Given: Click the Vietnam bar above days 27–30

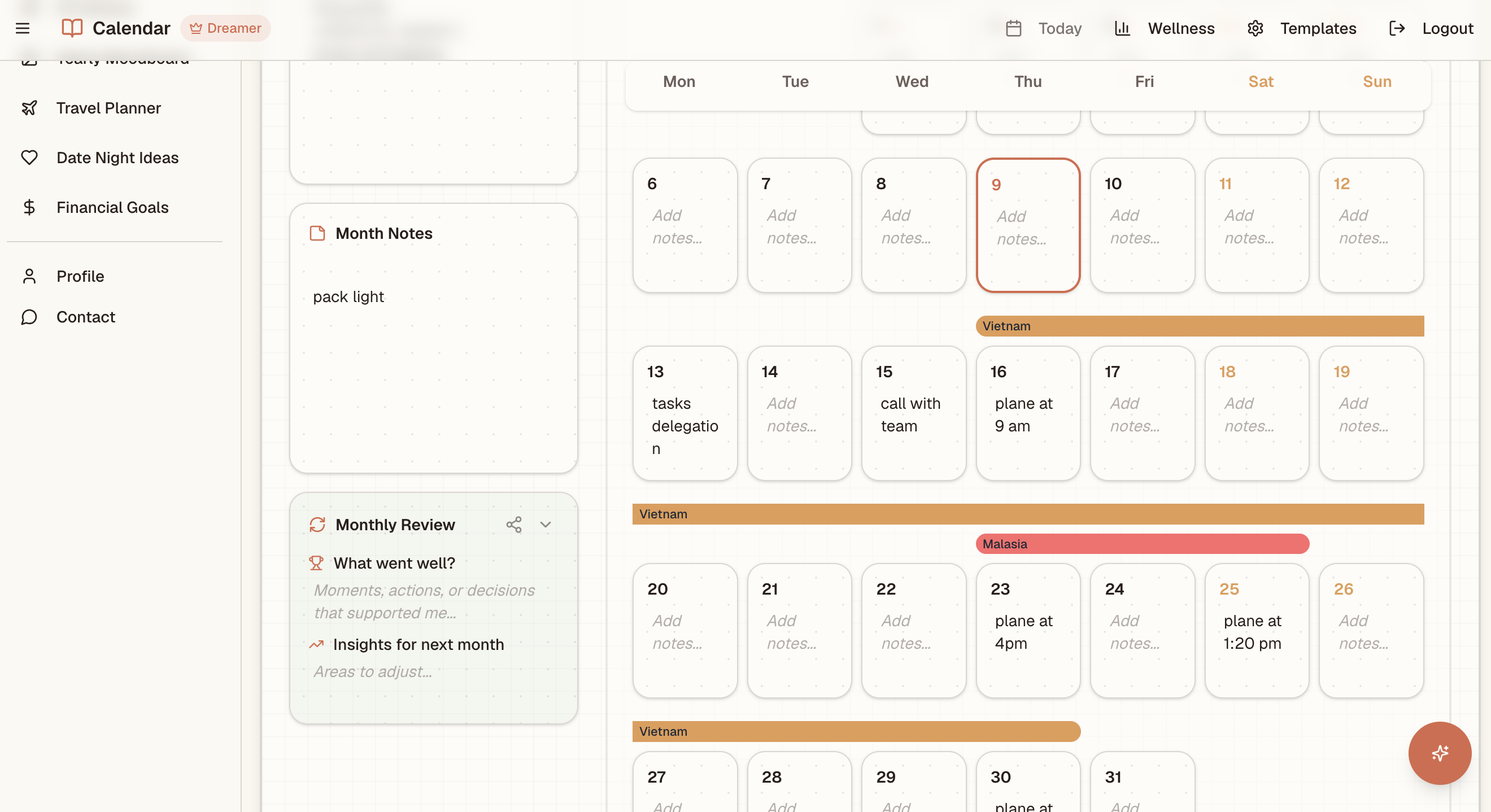Looking at the screenshot, I should pos(856,732).
